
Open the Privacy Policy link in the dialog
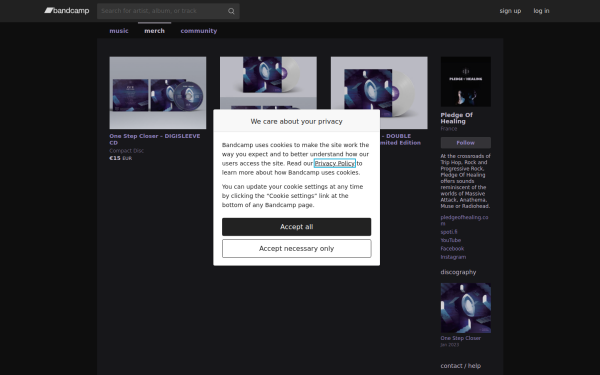pyautogui.click(x=334, y=163)
